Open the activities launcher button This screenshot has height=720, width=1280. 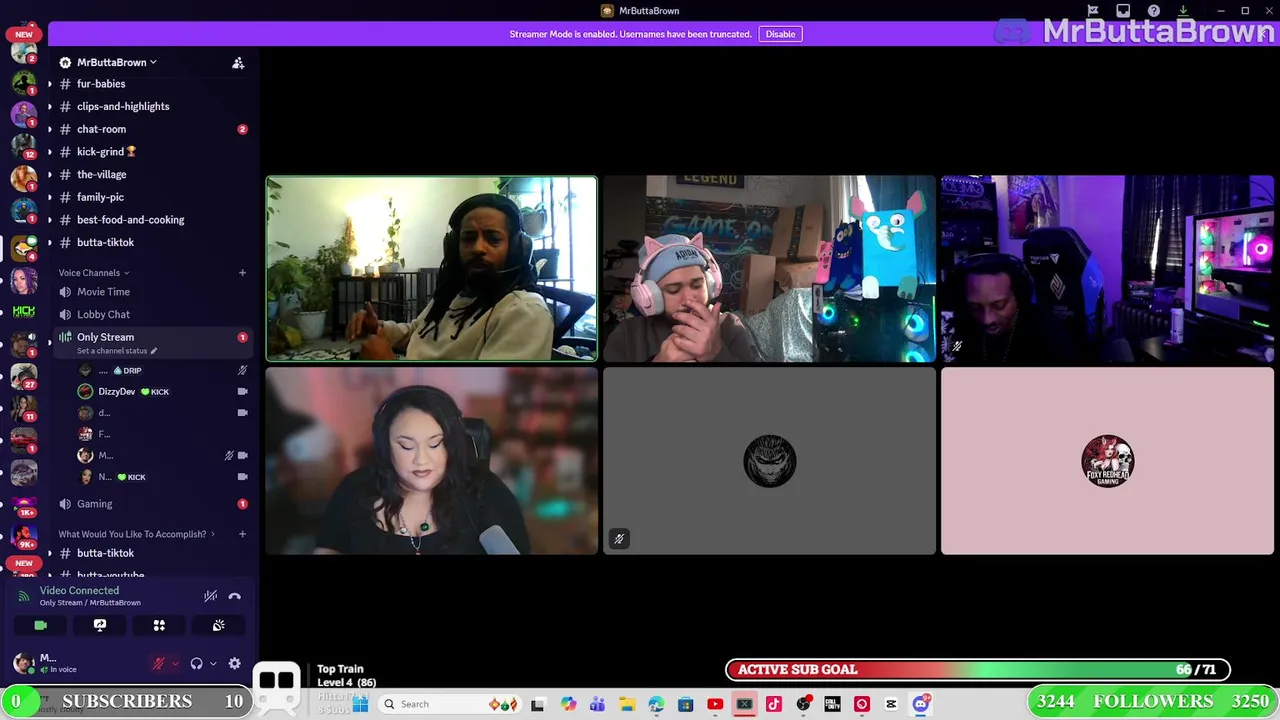coord(159,625)
